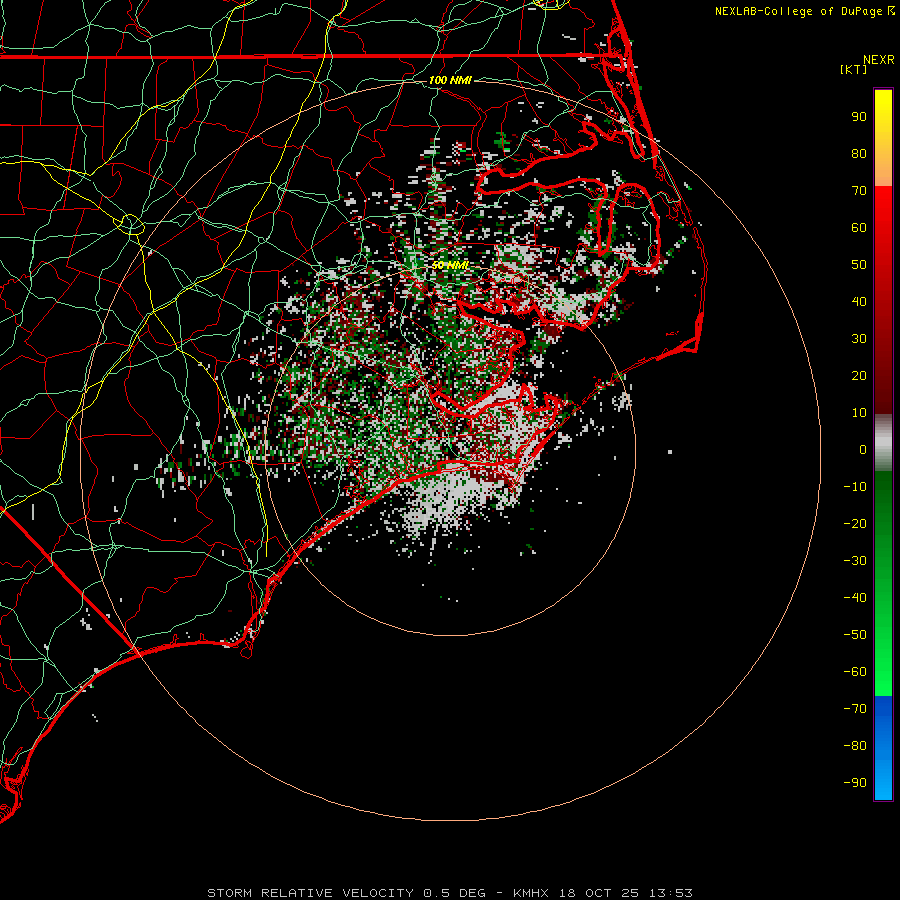This screenshot has width=900, height=900.
Task: Click the NEXLAB-College of DuPage header text
Action: [x=804, y=11]
